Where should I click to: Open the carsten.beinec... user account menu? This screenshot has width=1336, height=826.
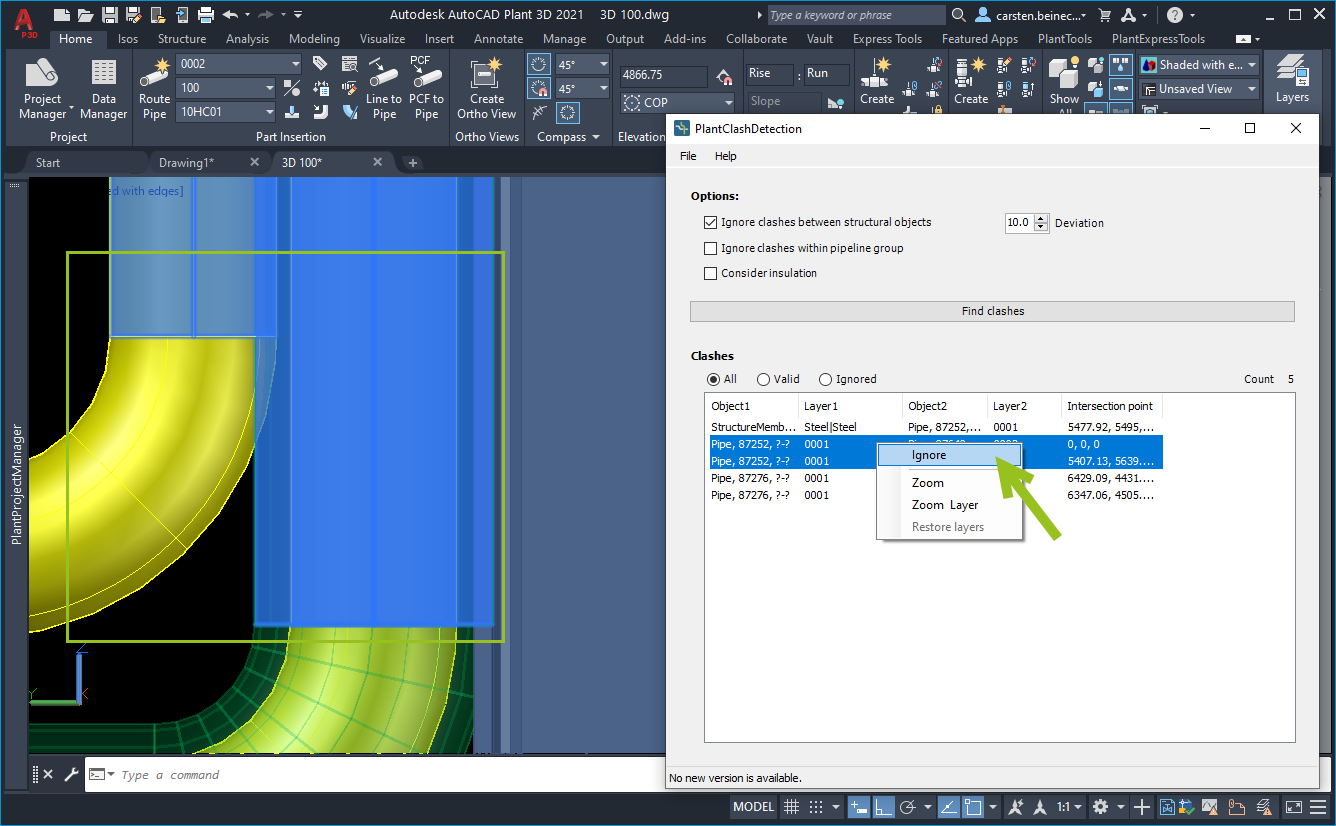(1031, 15)
